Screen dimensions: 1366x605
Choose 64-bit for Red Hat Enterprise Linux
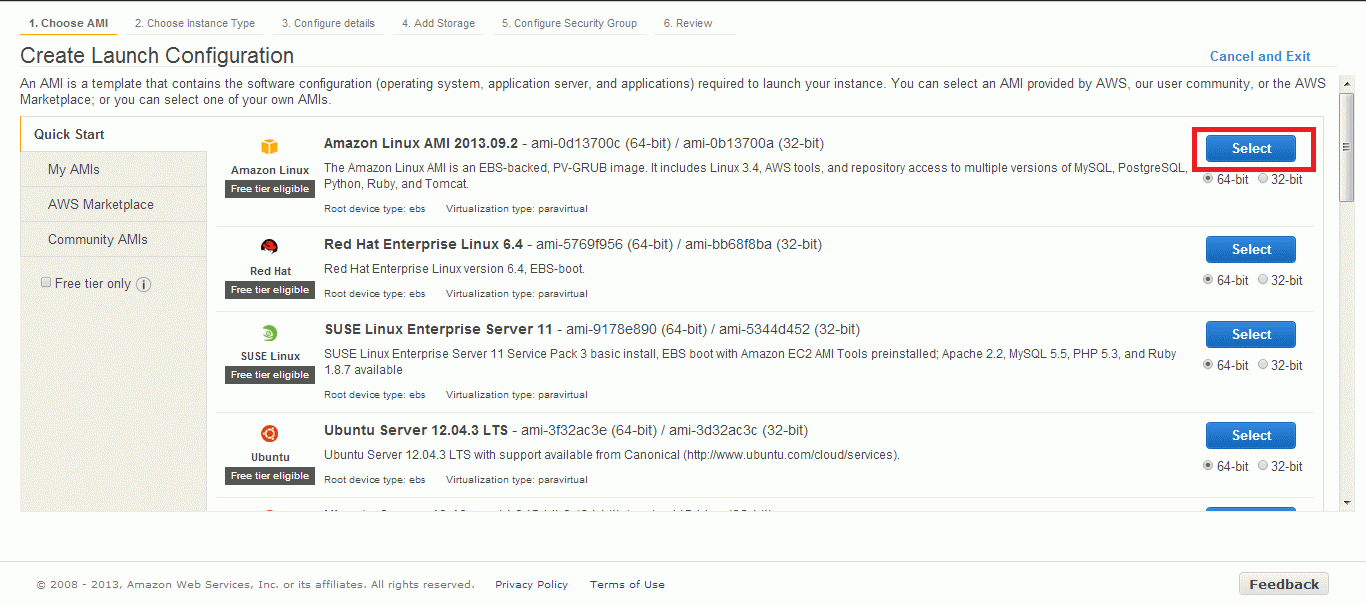1208,280
